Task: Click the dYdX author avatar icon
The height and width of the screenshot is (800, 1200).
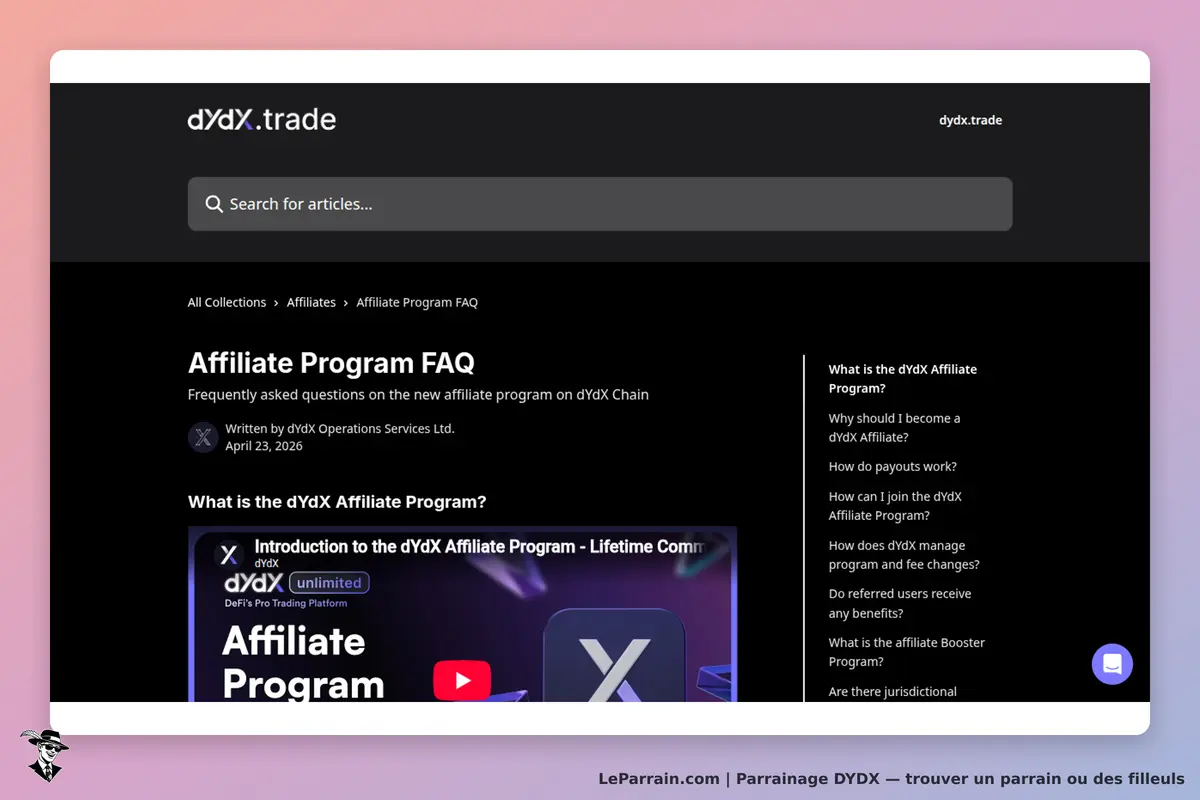Action: tap(203, 437)
